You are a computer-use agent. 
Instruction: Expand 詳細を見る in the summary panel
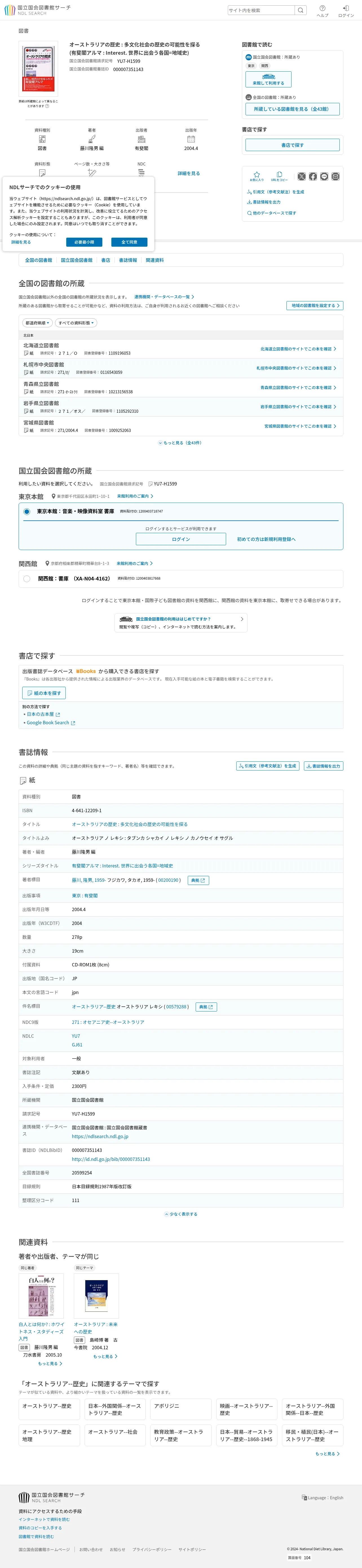pos(189,173)
